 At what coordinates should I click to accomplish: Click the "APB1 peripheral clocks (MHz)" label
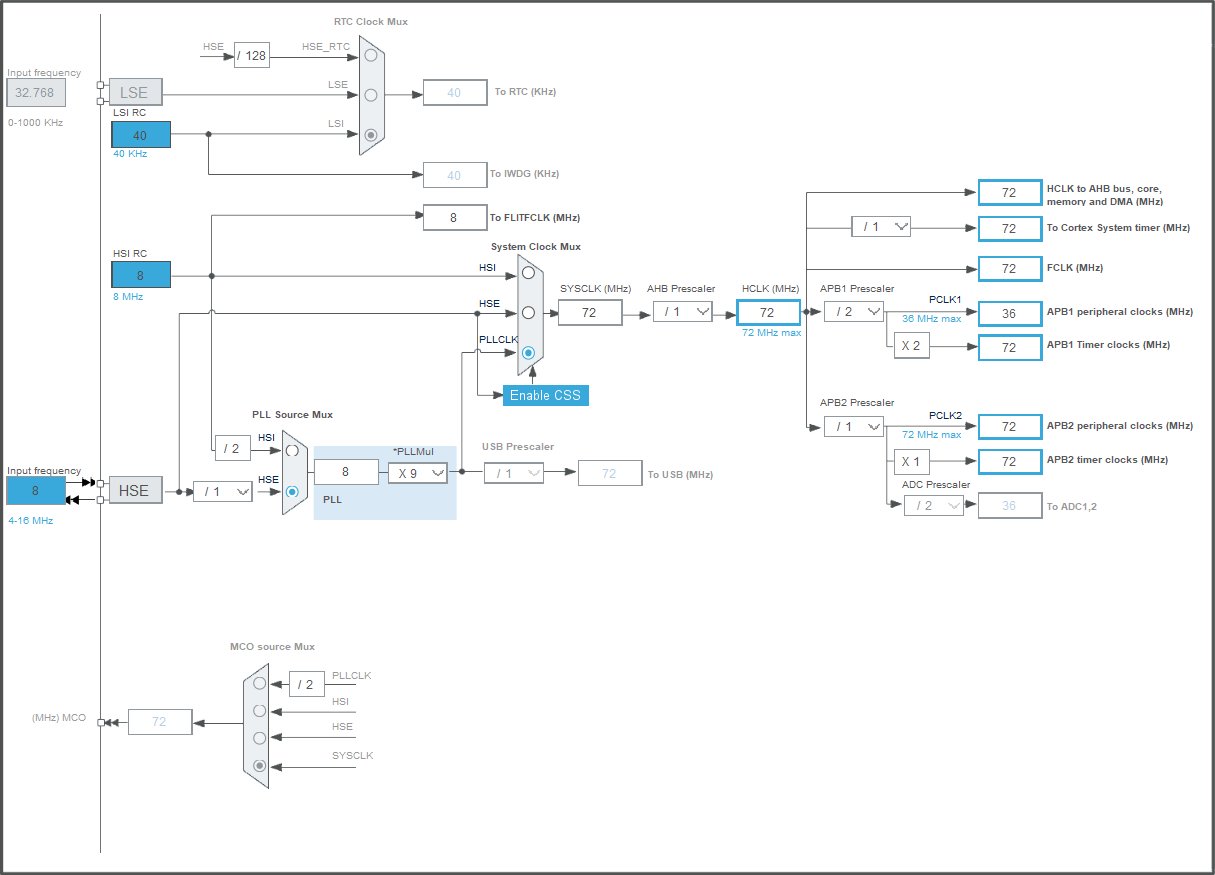click(x=1120, y=311)
